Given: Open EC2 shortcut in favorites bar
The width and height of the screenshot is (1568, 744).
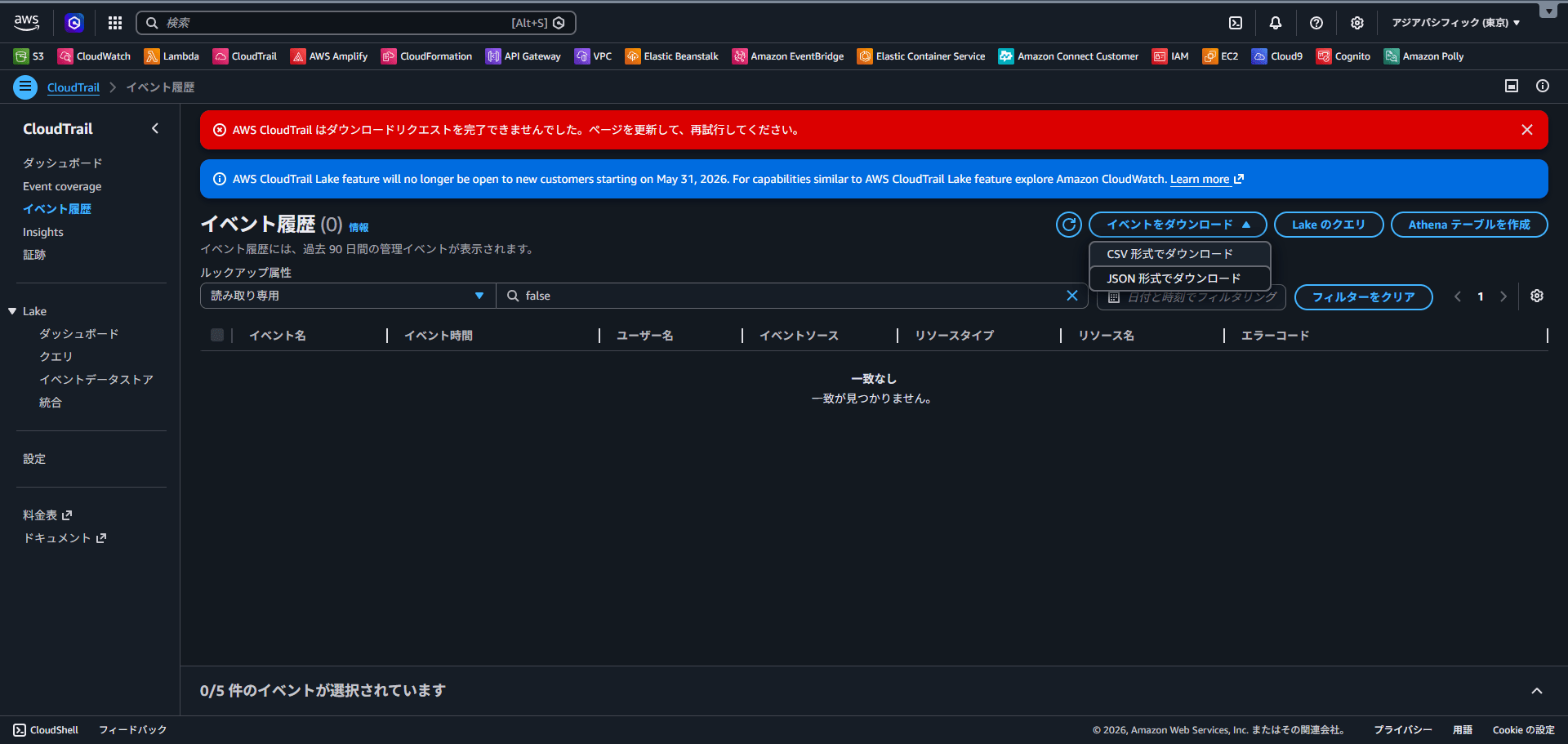Looking at the screenshot, I should (1220, 56).
